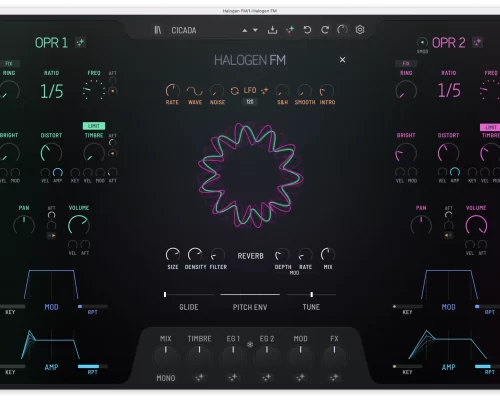Click the OPR 2 RING knob
Image resolution: width=500 pixels, height=400 pixels.
click(406, 91)
